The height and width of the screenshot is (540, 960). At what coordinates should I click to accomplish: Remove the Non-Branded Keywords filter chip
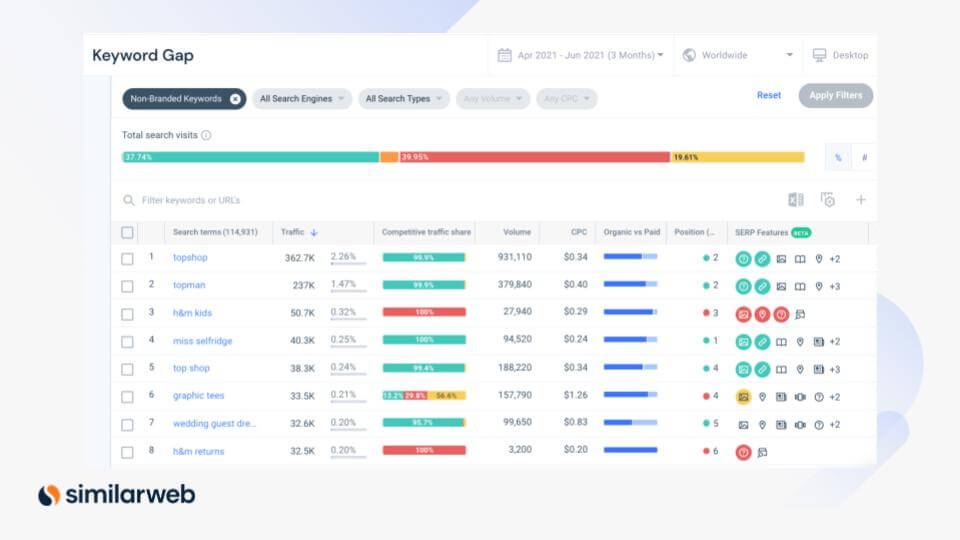point(235,99)
